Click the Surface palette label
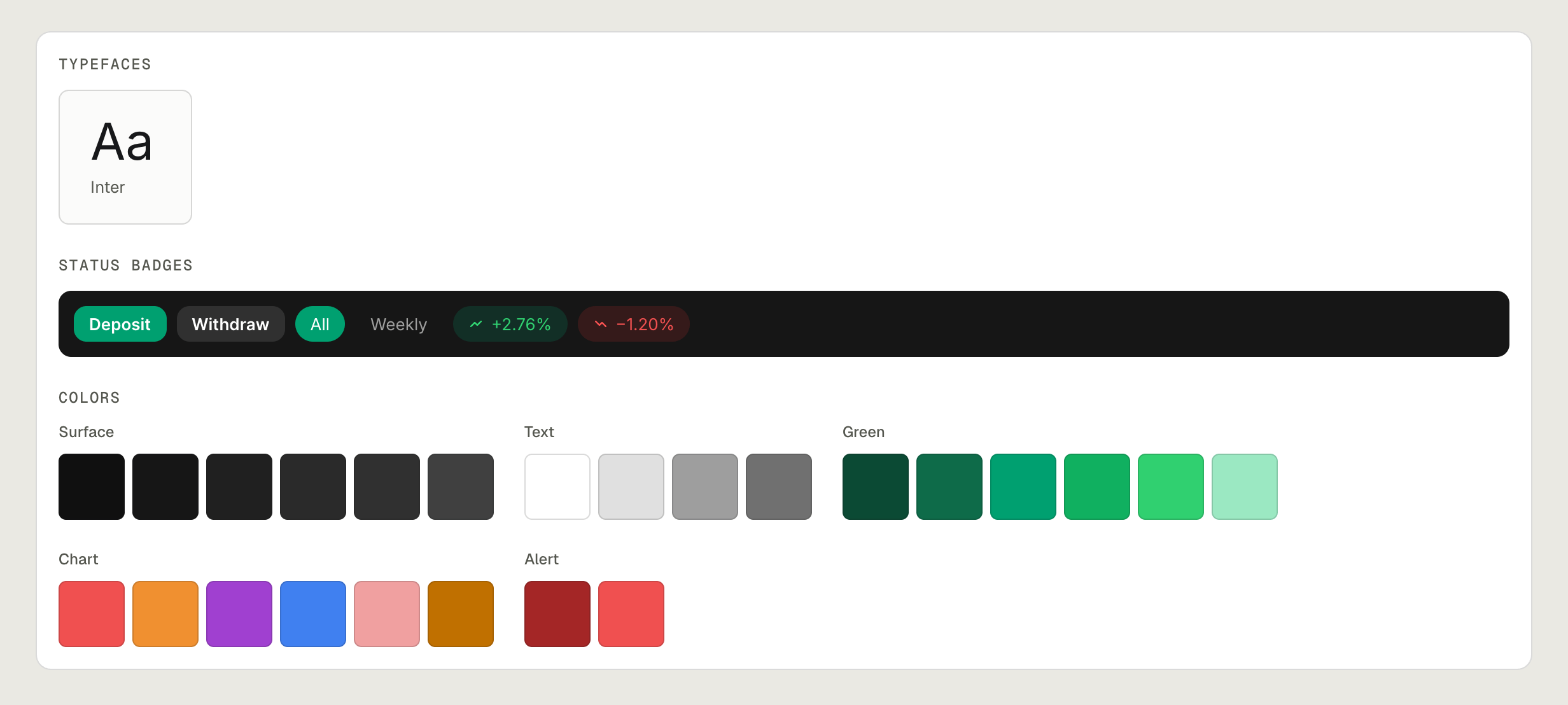 pyautogui.click(x=86, y=432)
